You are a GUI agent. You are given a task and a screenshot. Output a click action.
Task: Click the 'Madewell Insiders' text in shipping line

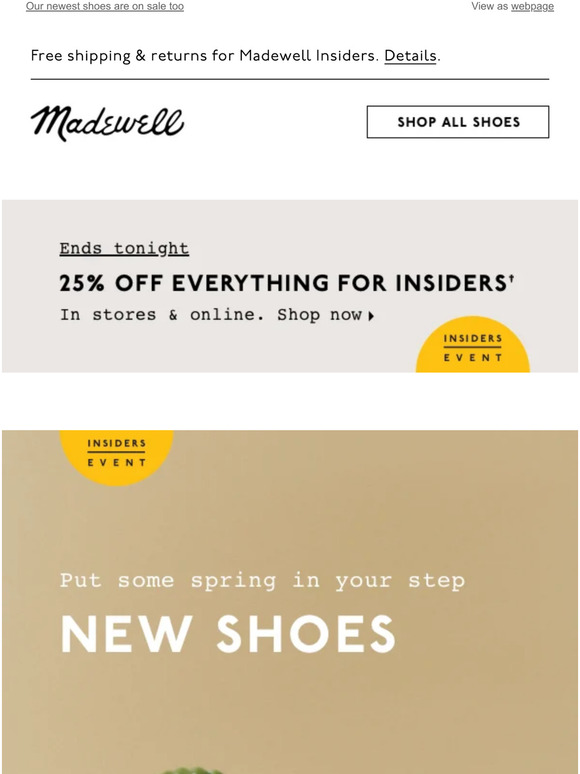[x=309, y=56]
